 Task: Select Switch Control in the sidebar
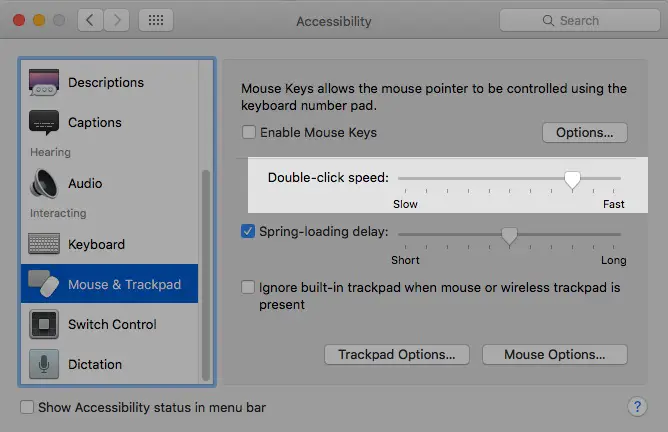(x=109, y=324)
